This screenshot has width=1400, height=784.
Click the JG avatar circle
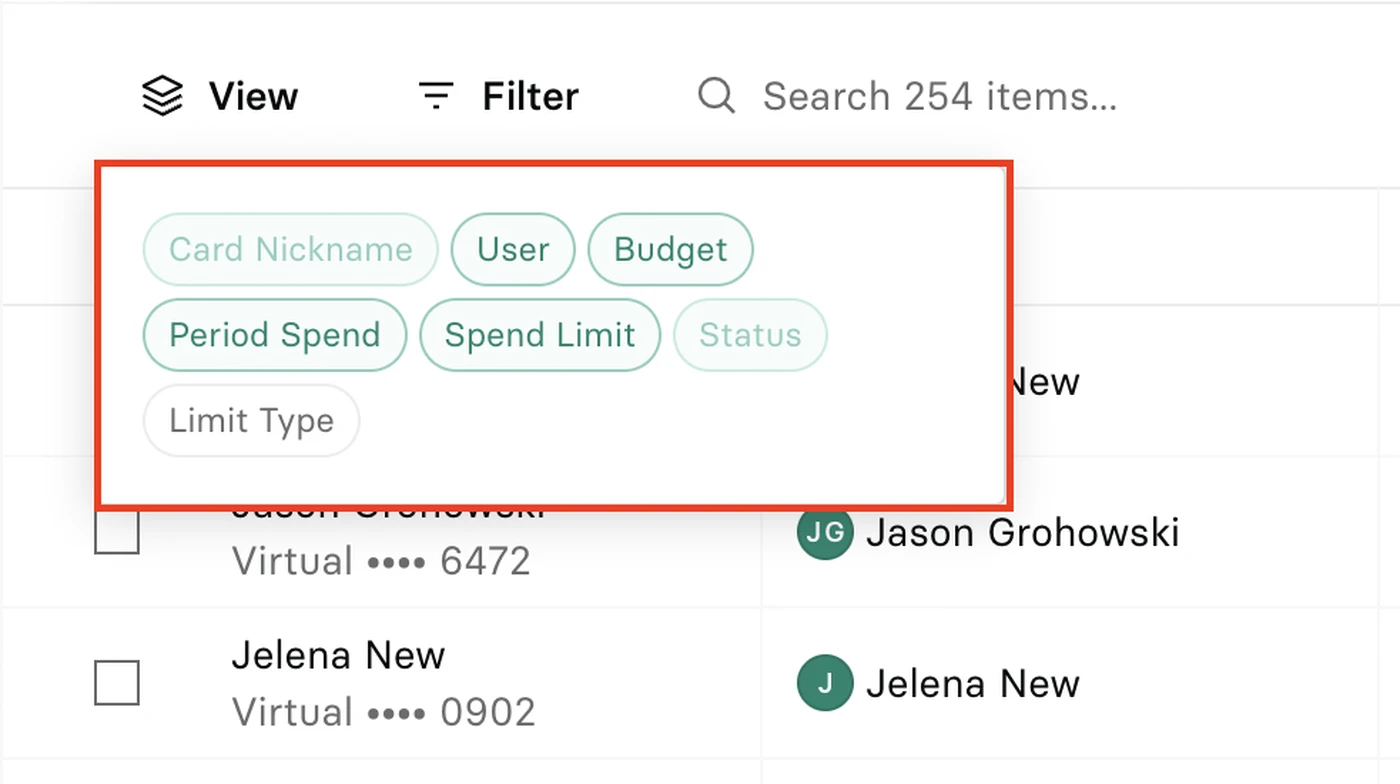(x=825, y=532)
